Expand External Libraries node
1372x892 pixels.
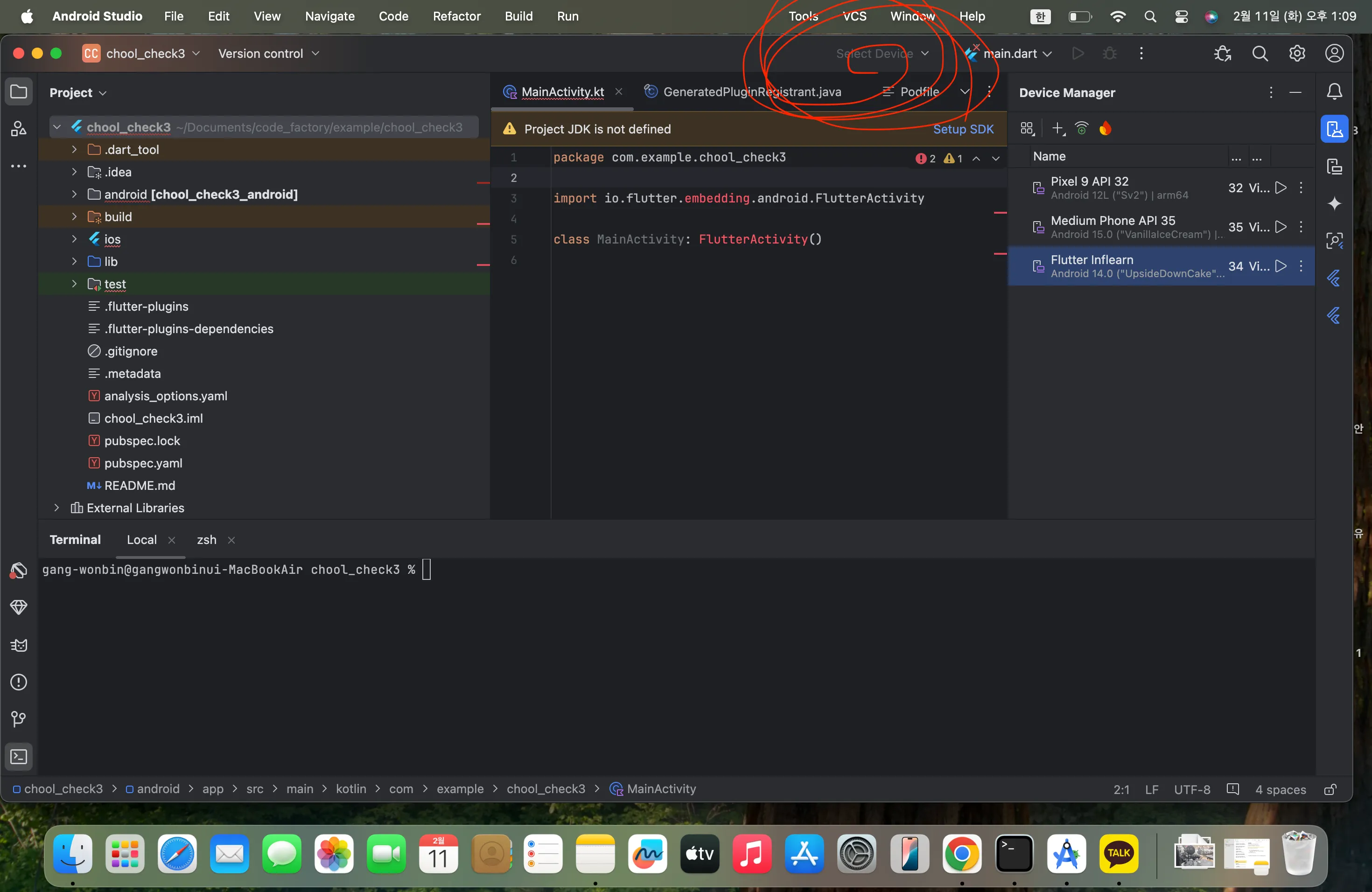coord(56,508)
